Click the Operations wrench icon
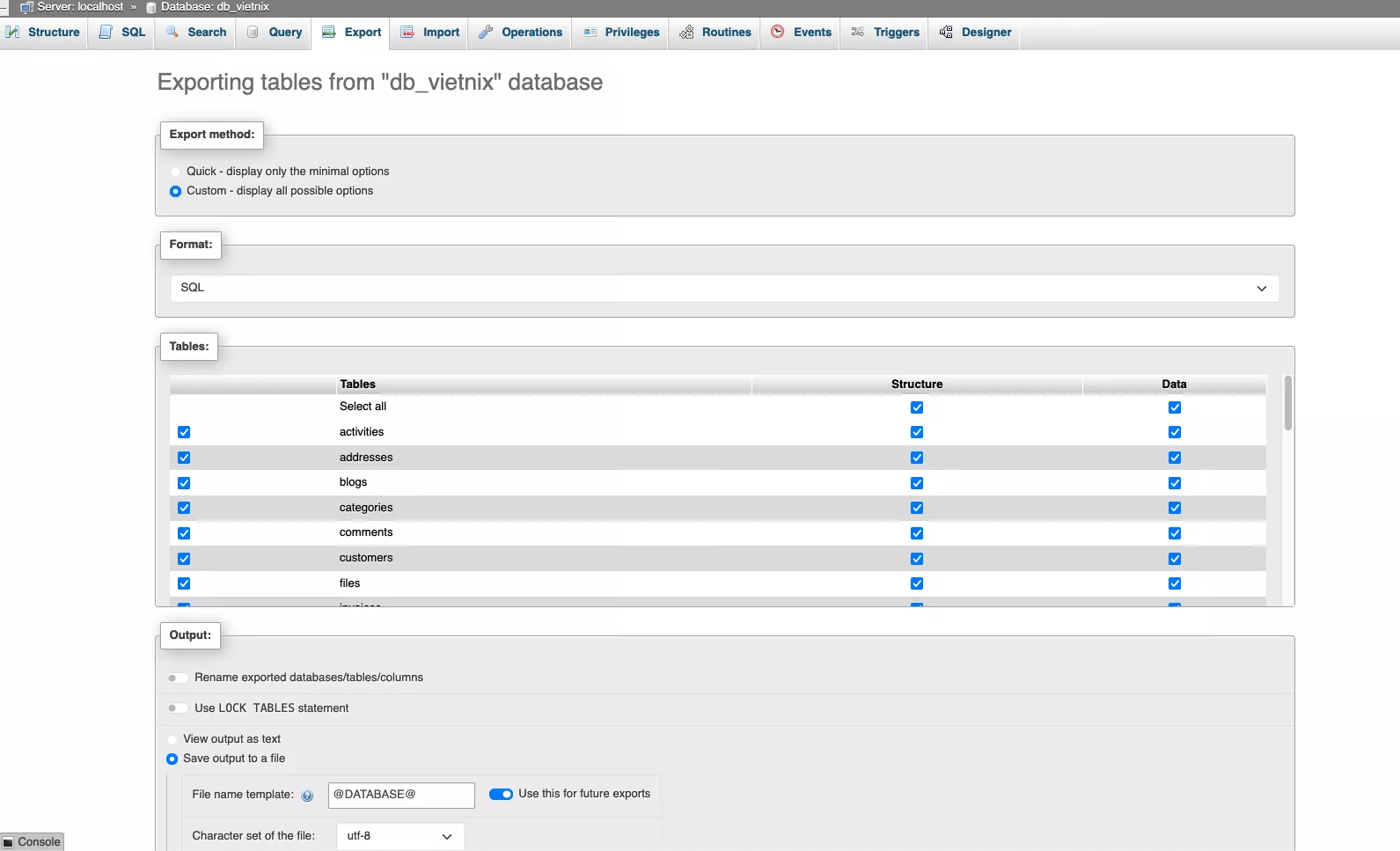The image size is (1400, 851). tap(485, 32)
